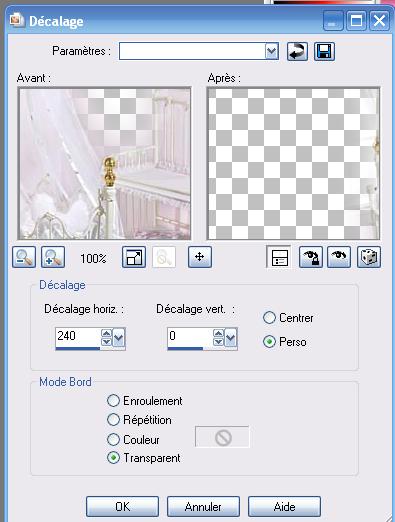The width and height of the screenshot is (395, 522).
Task: Zoom out the preview with the magnifier minus
Action: pos(24,257)
